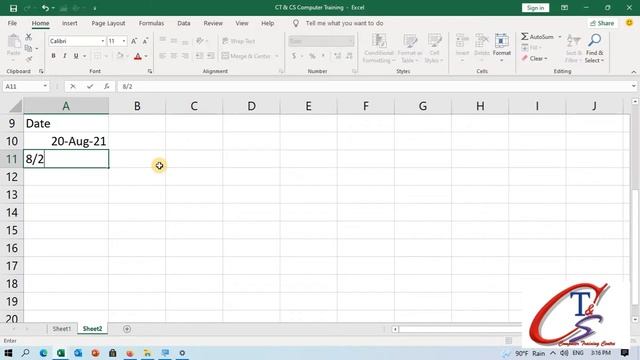Add a new sheet with plus icon

[127, 329]
